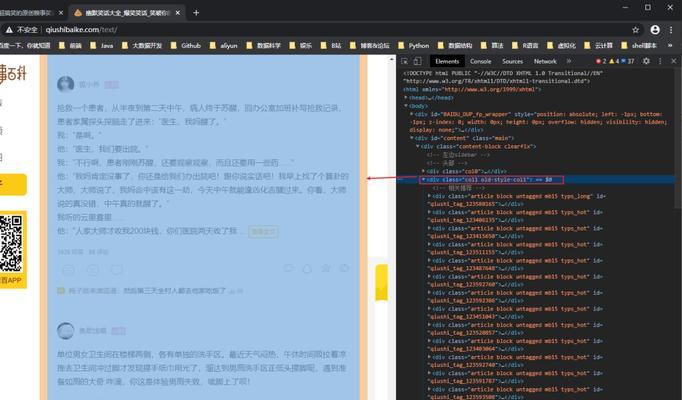Collapse the content-block clearfix div
Viewport: 682px width, 400px height.
[x=418, y=146]
